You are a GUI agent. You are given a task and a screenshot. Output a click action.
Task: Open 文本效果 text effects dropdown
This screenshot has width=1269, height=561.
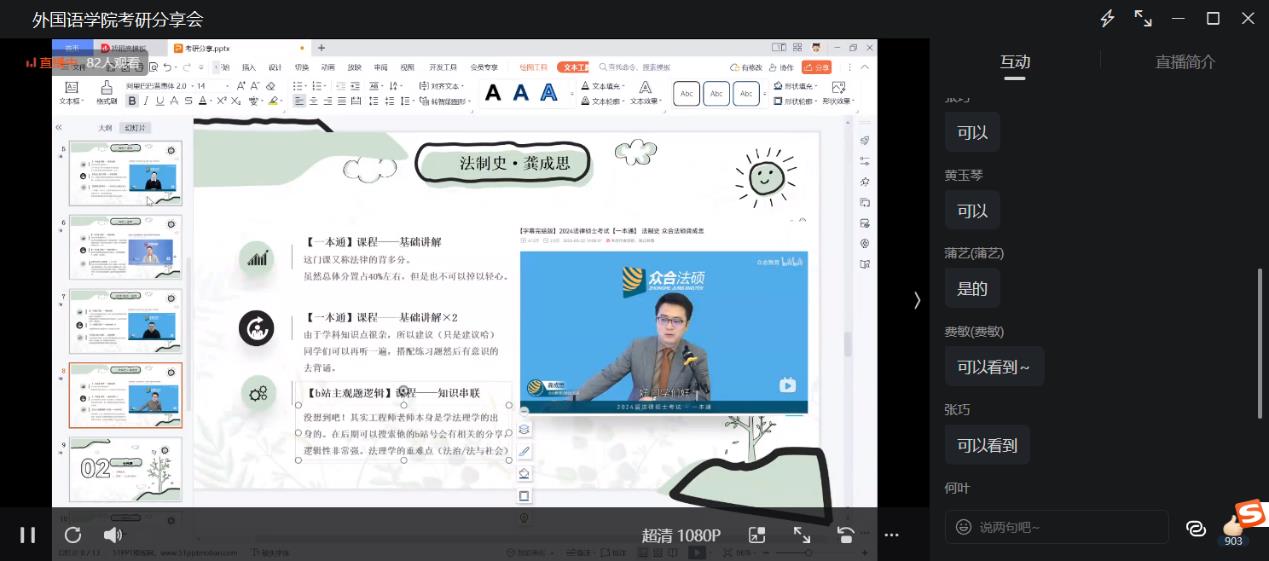(x=646, y=93)
